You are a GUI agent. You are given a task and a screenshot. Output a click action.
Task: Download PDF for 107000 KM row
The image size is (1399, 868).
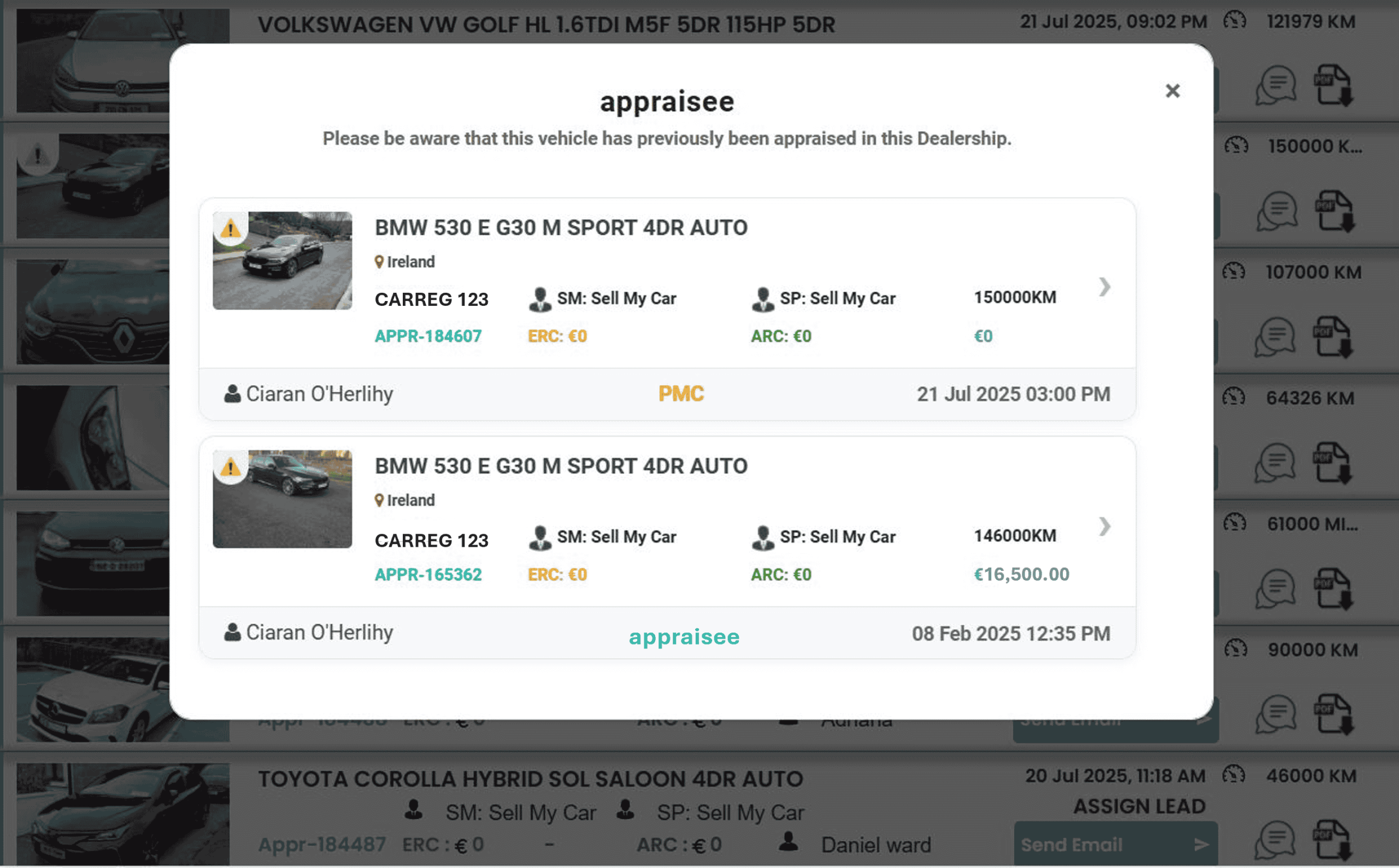coord(1334,337)
